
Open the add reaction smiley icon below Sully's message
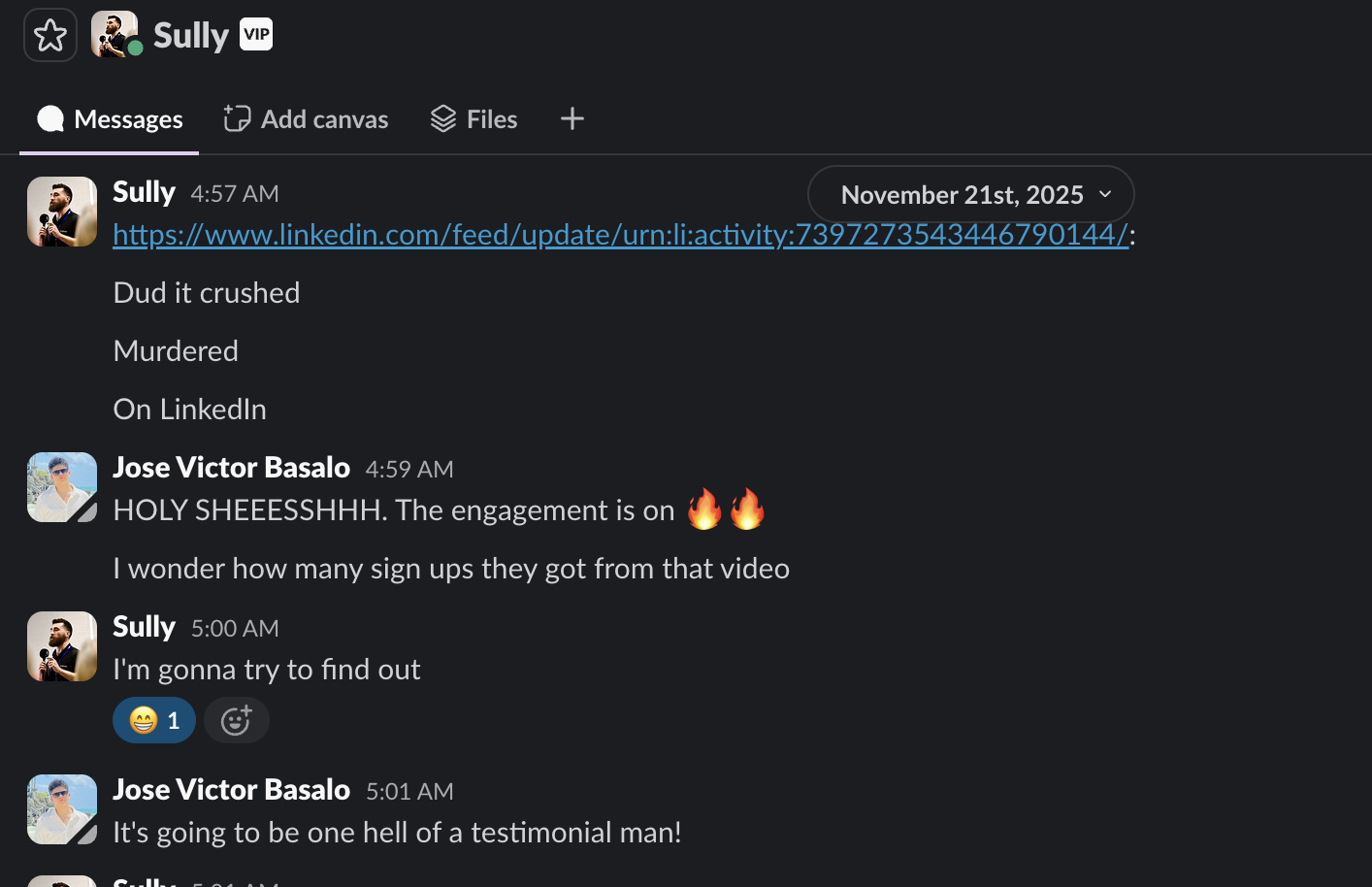point(237,720)
